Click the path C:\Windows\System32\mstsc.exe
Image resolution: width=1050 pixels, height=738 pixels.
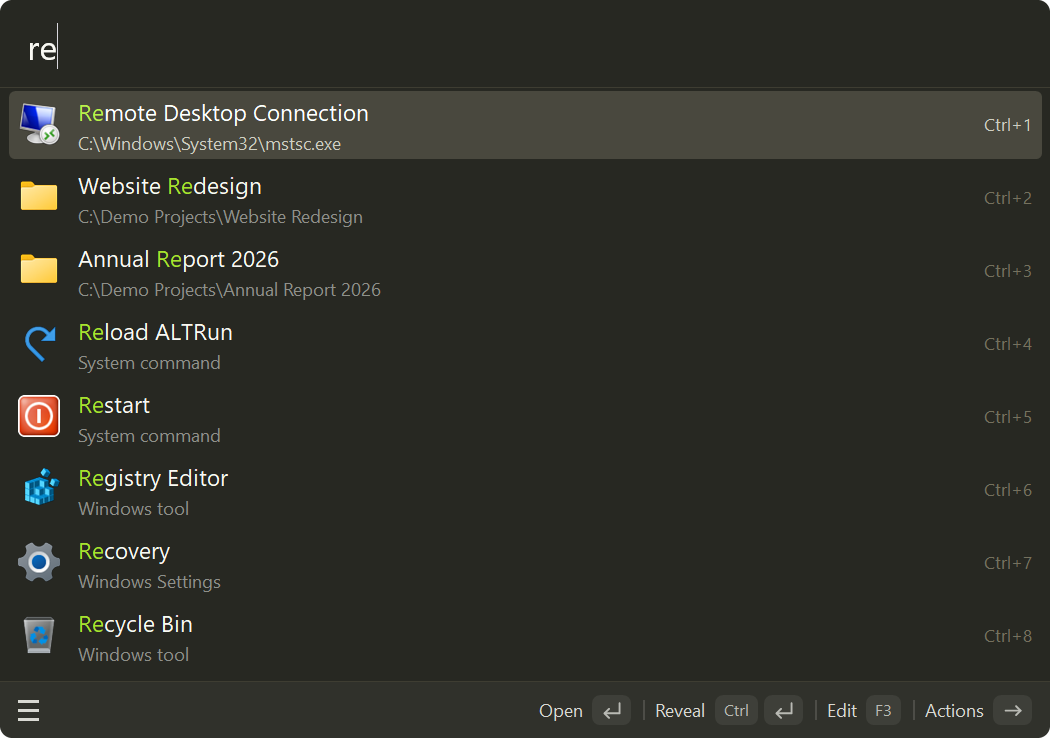[x=210, y=144]
